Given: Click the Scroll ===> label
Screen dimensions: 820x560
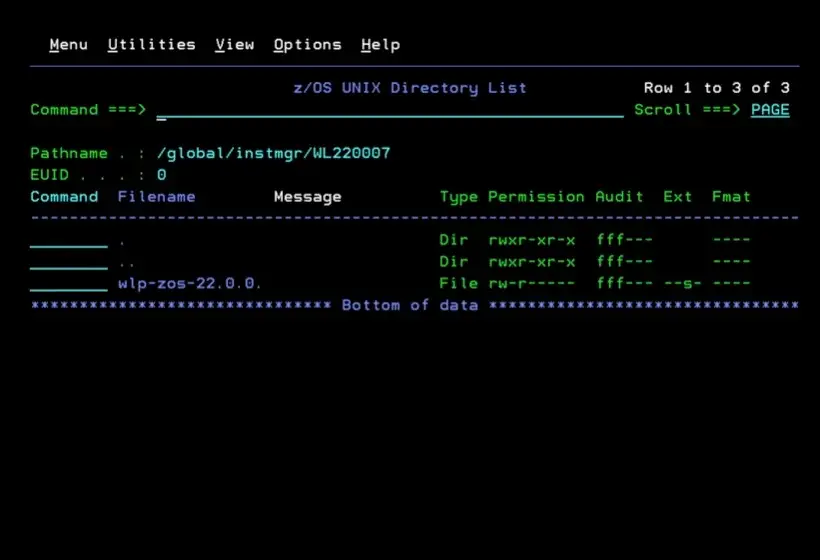Looking at the screenshot, I should [687, 110].
